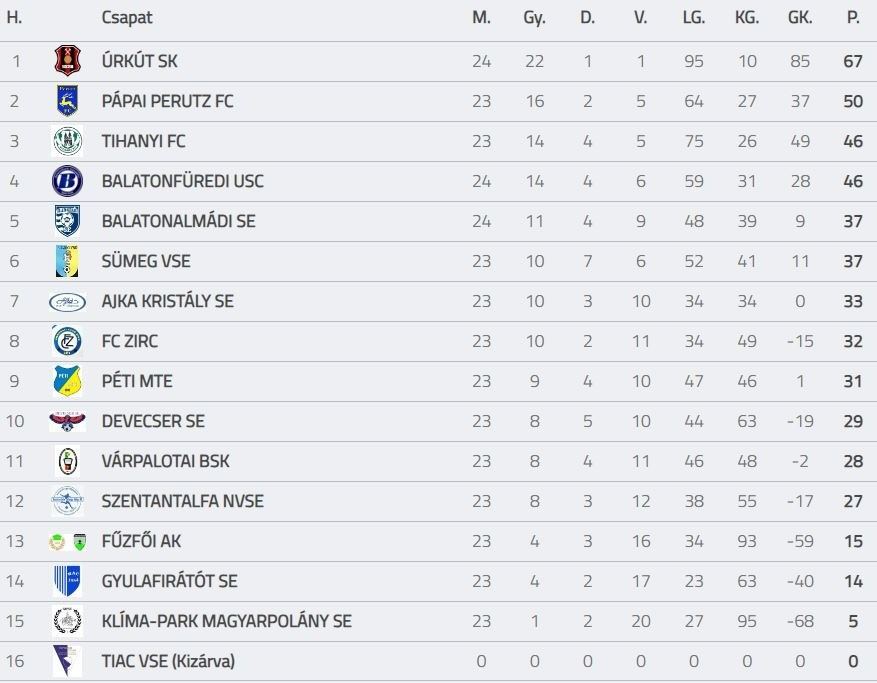This screenshot has height=683, width=877.
Task: Open Klíma-Park Magyarpolány SE team link
Action: point(226,621)
